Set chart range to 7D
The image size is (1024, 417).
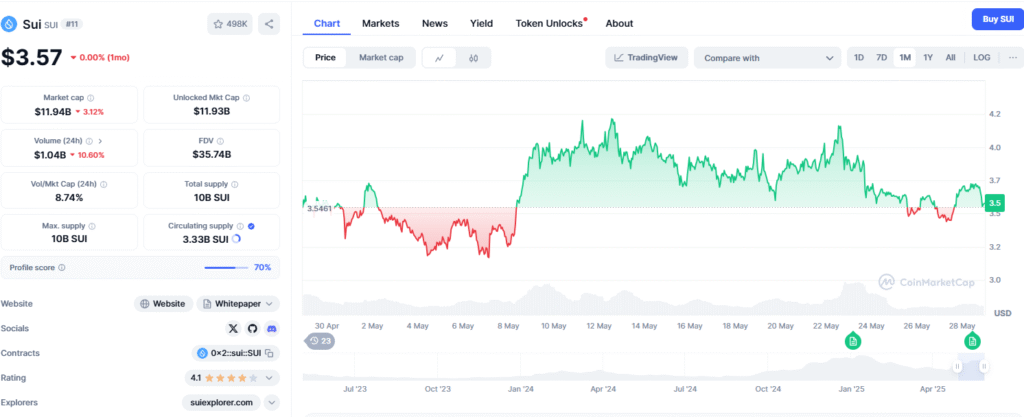(x=881, y=57)
